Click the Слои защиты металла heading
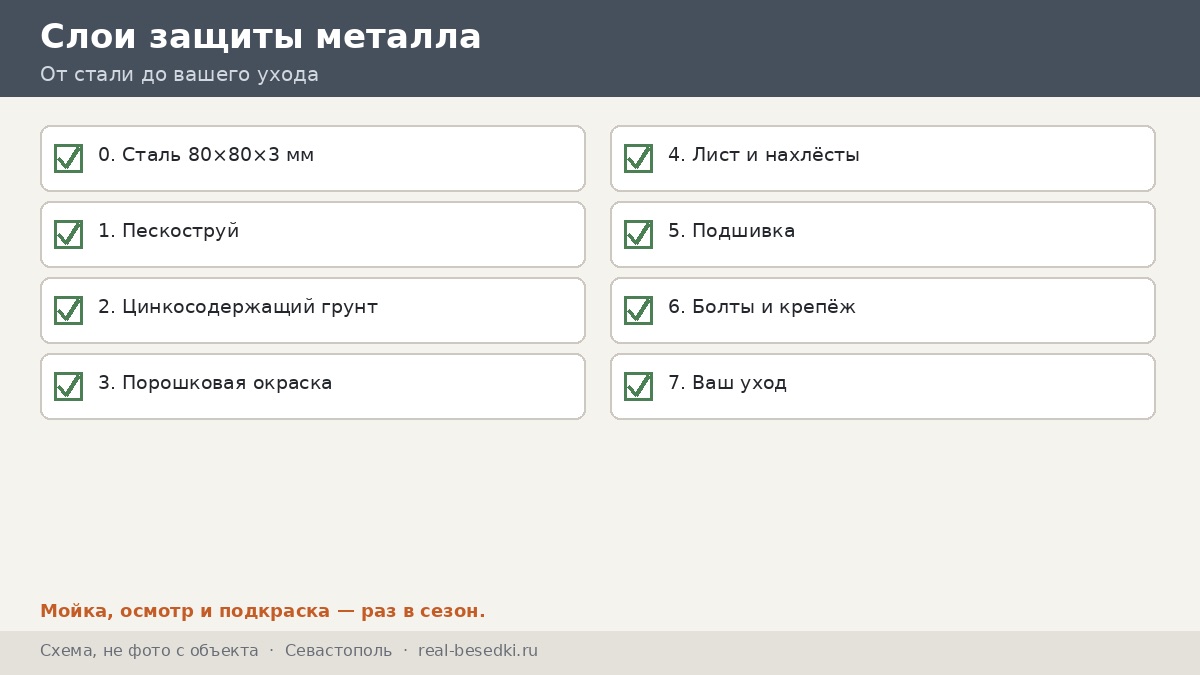Screen dimensions: 1200x675 coord(261,37)
